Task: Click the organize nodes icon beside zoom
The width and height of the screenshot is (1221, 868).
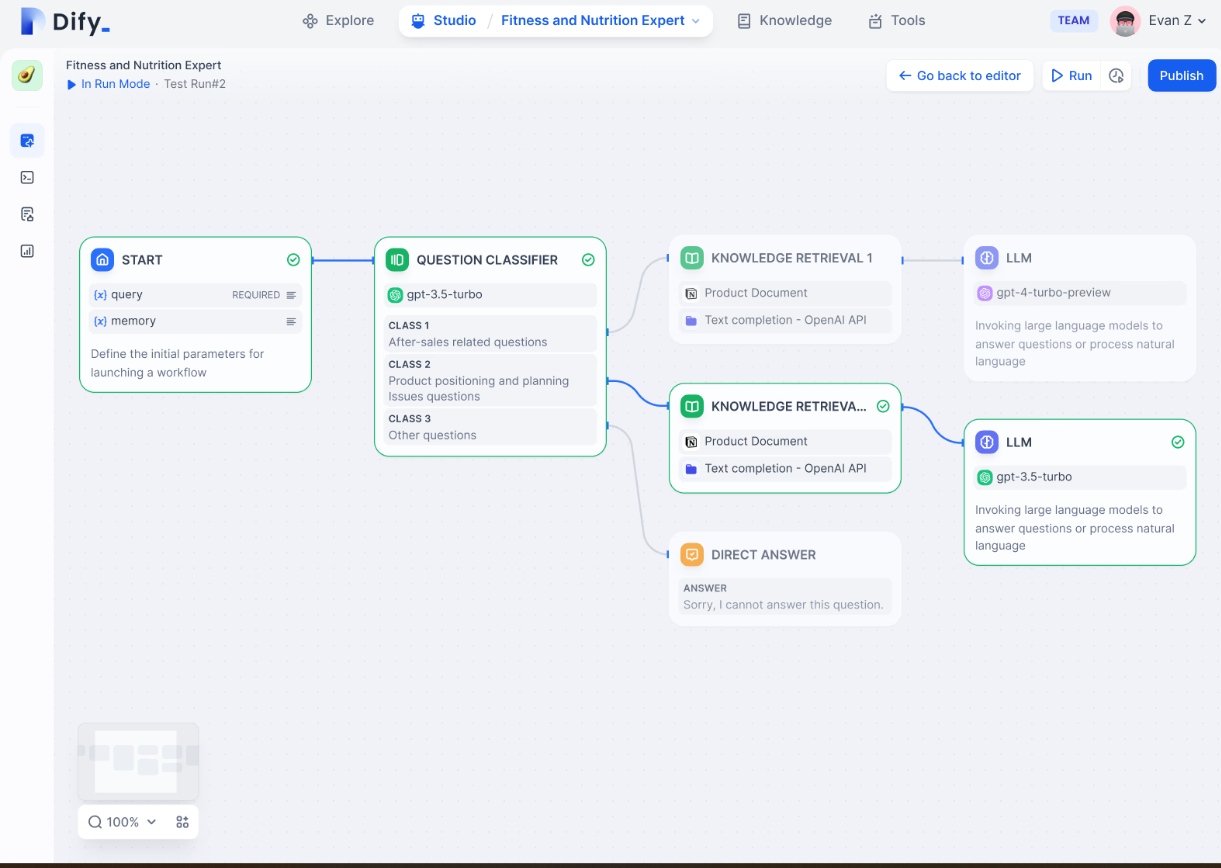Action: pyautogui.click(x=182, y=822)
